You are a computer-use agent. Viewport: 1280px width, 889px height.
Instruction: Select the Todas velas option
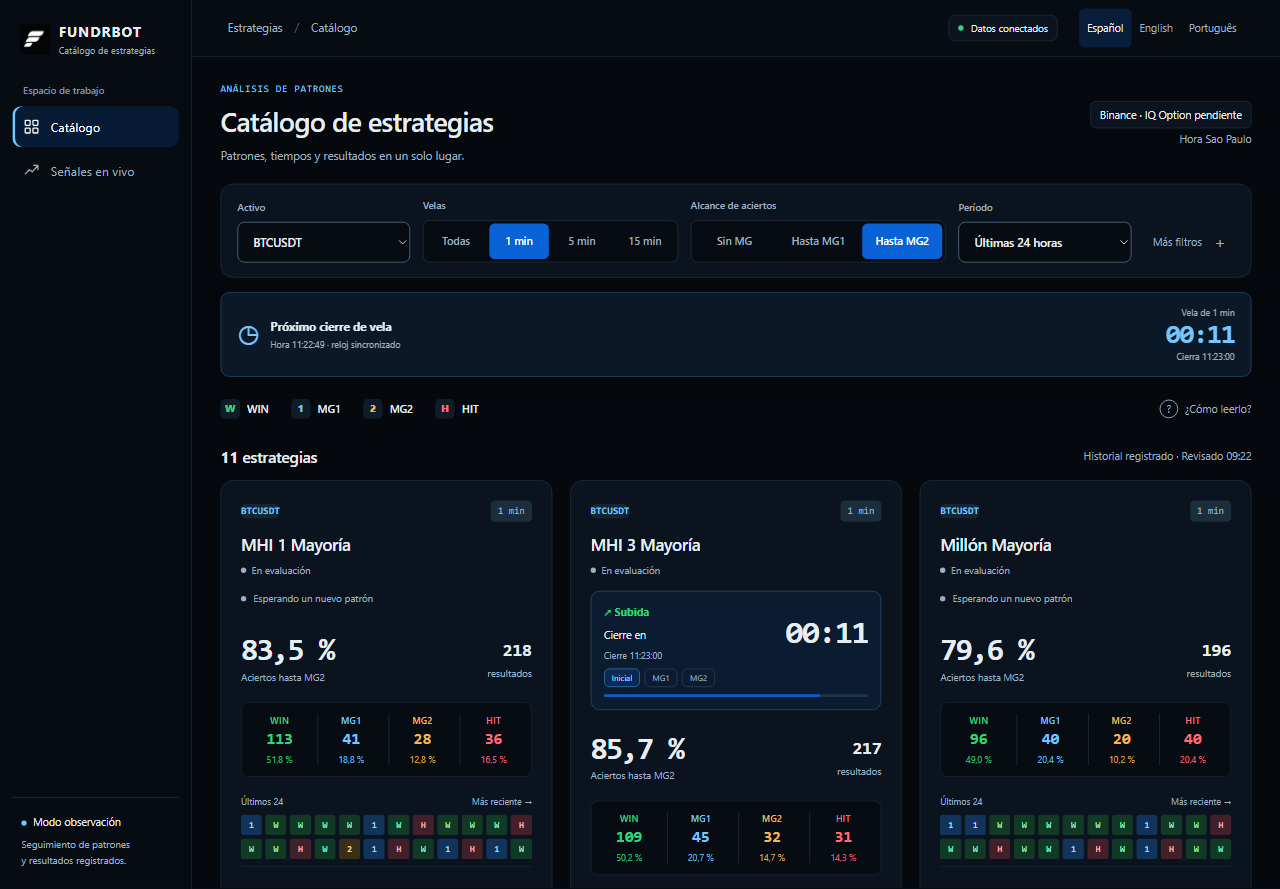[x=456, y=241]
